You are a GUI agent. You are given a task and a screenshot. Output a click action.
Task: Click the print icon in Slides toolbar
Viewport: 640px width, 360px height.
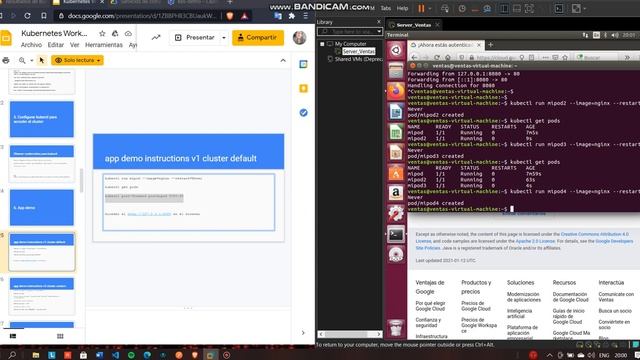point(6,60)
